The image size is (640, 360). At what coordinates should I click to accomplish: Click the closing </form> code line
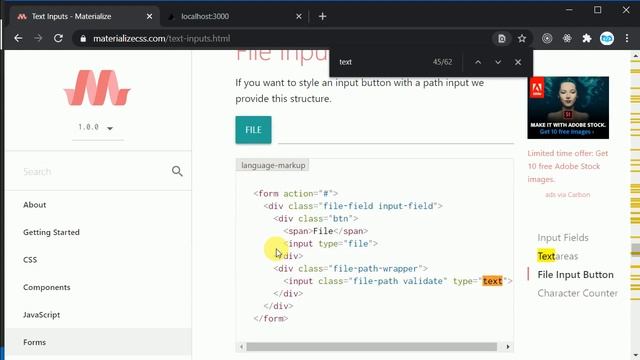tap(271, 318)
